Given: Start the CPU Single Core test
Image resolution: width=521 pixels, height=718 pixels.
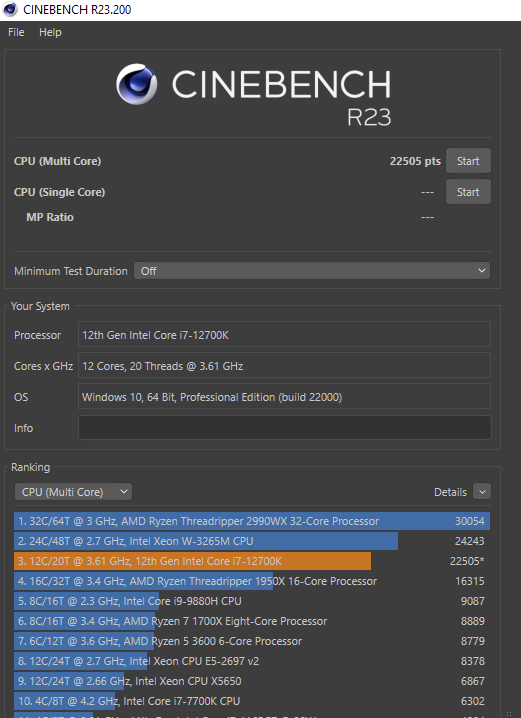Looking at the screenshot, I should point(468,192).
